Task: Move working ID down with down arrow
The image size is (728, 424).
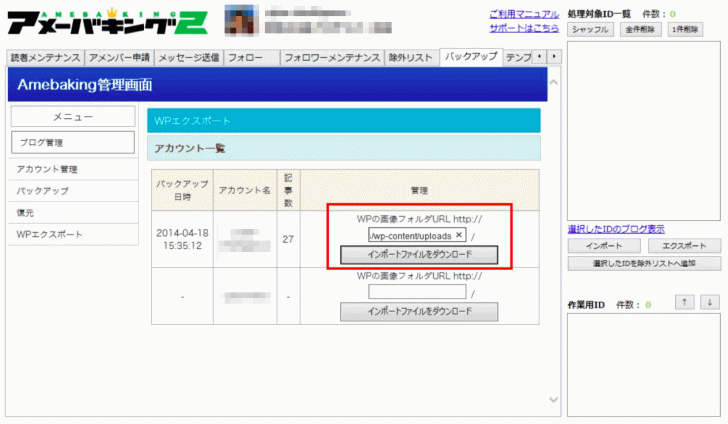Action: (708, 302)
